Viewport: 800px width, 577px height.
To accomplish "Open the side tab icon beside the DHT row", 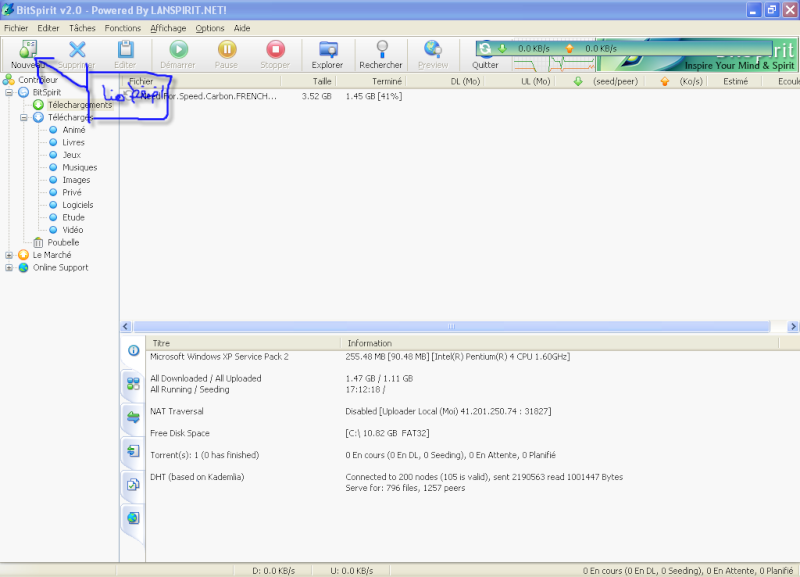I will pos(133,484).
